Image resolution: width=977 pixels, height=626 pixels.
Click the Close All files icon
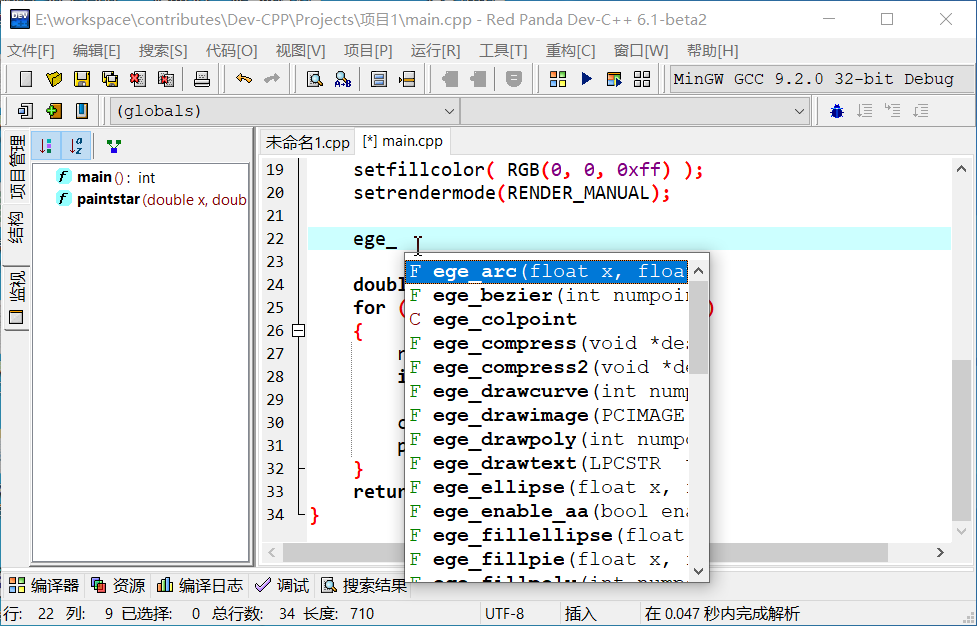tap(166, 79)
